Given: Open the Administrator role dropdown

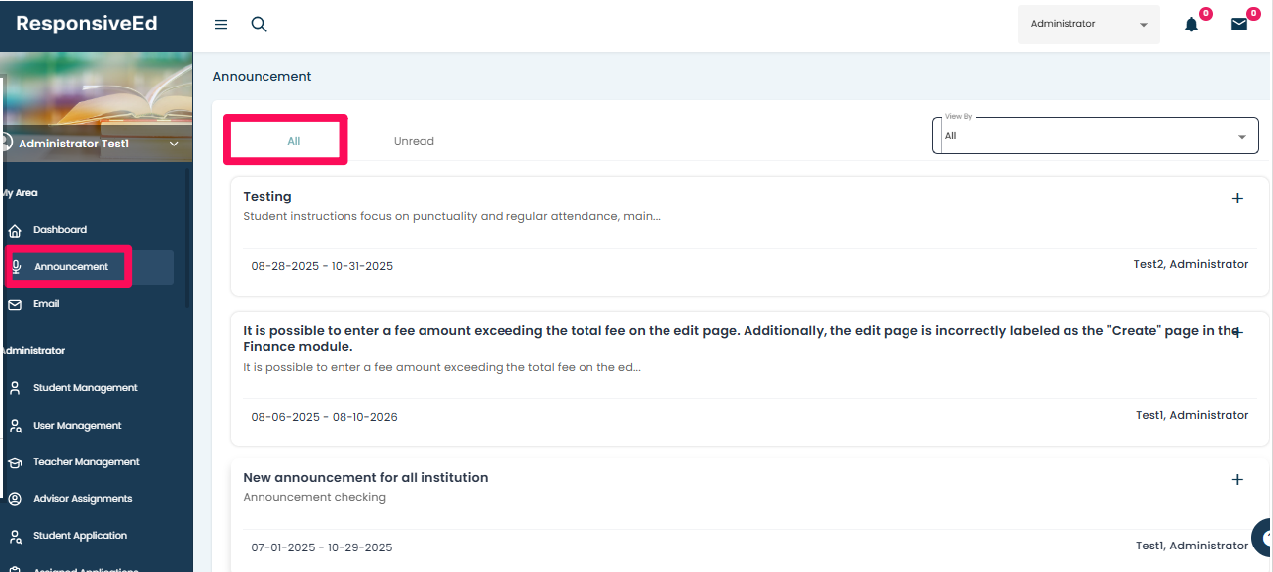Looking at the screenshot, I should (x=1088, y=25).
